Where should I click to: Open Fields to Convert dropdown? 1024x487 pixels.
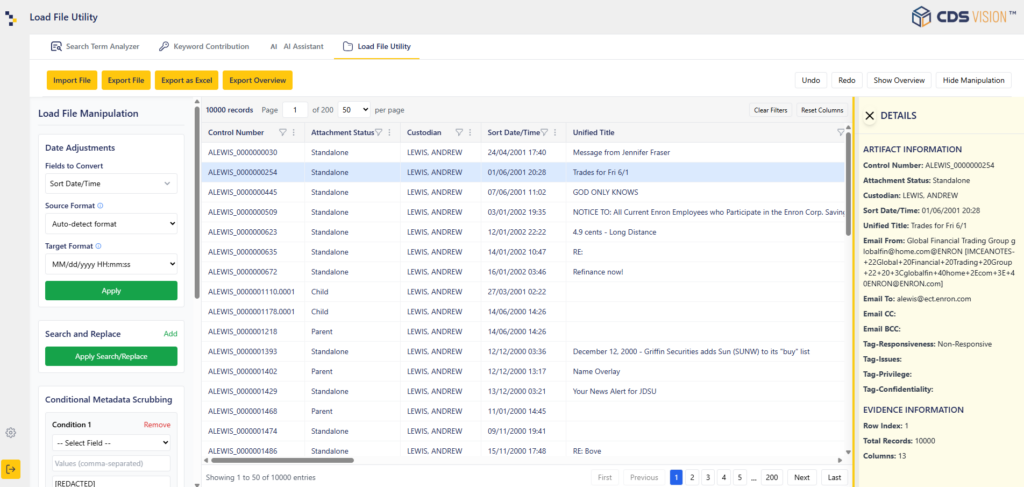(x=111, y=183)
